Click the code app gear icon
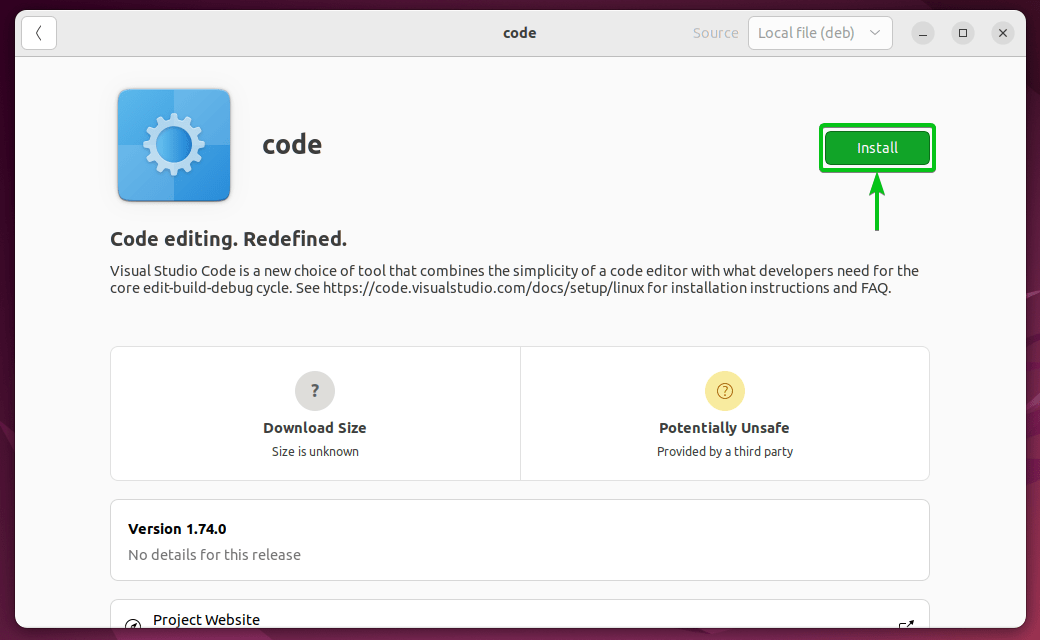 (x=174, y=145)
